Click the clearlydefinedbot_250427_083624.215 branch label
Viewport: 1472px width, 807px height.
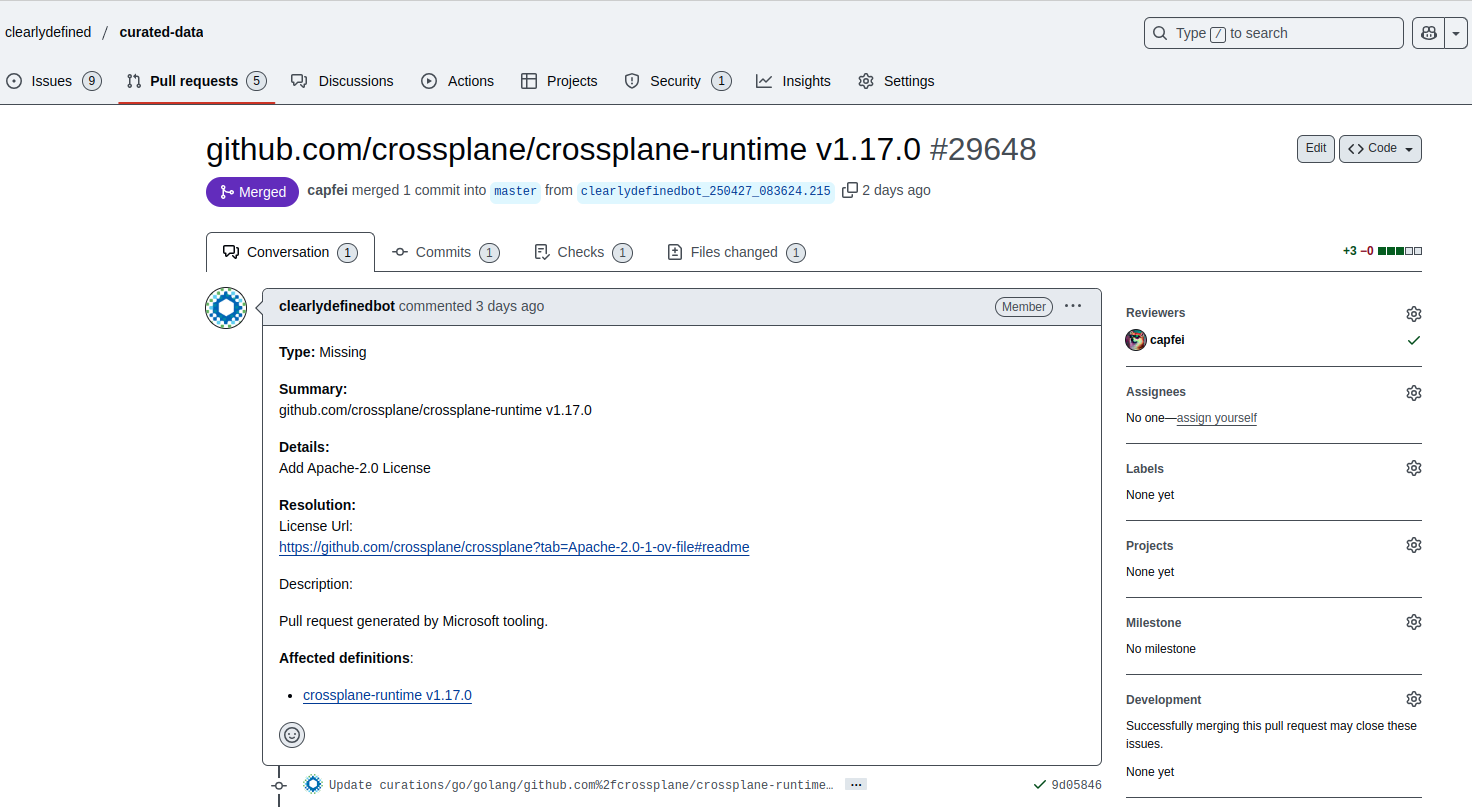coord(705,191)
